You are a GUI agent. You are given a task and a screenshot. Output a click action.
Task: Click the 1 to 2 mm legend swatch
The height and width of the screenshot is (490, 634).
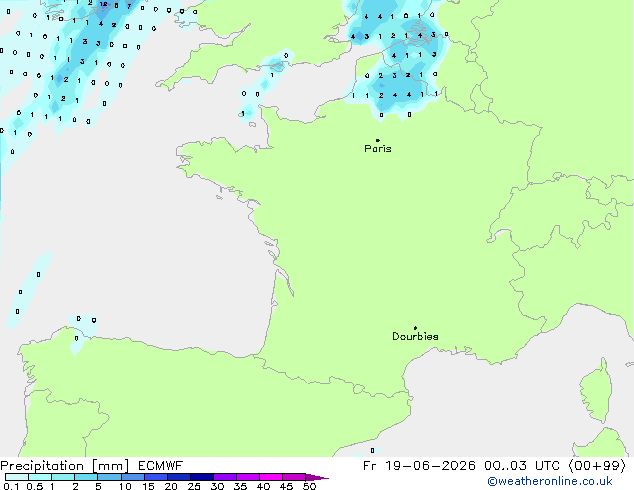coord(63,477)
